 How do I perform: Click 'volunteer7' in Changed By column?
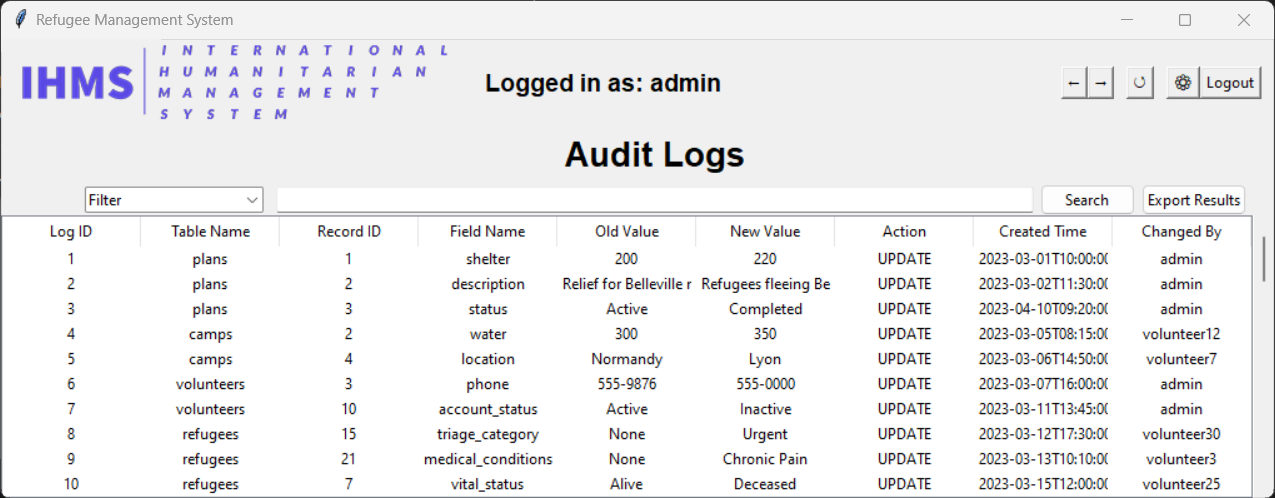pyautogui.click(x=1181, y=359)
